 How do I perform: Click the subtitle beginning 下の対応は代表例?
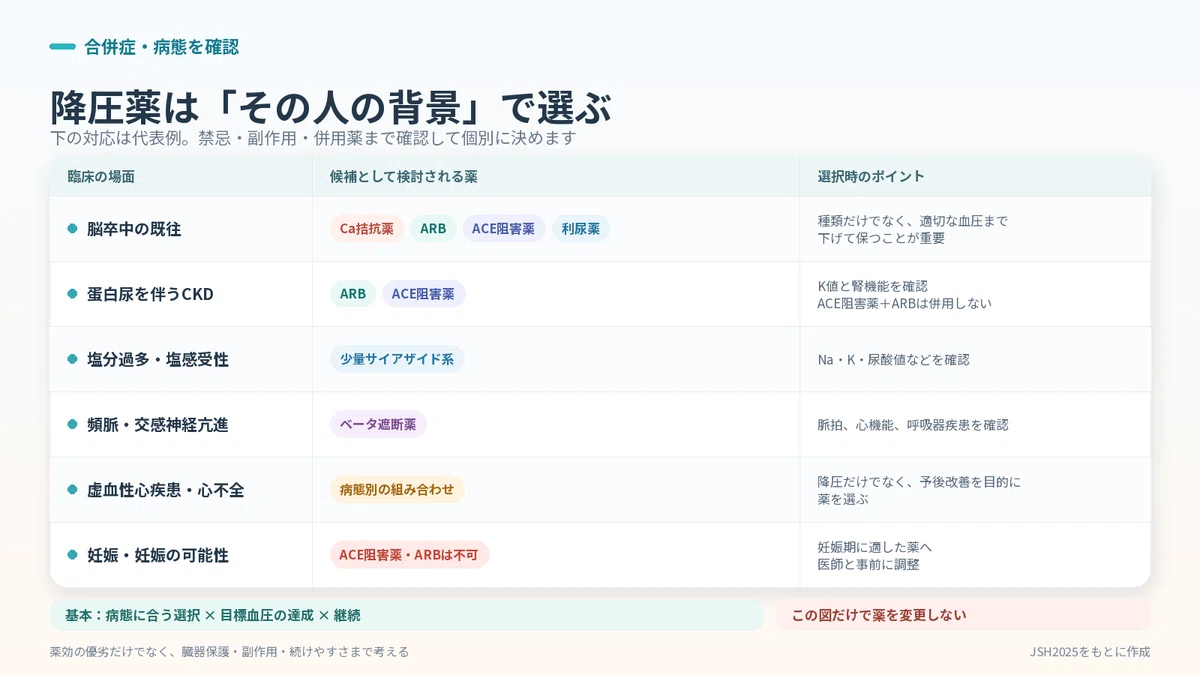(313, 138)
